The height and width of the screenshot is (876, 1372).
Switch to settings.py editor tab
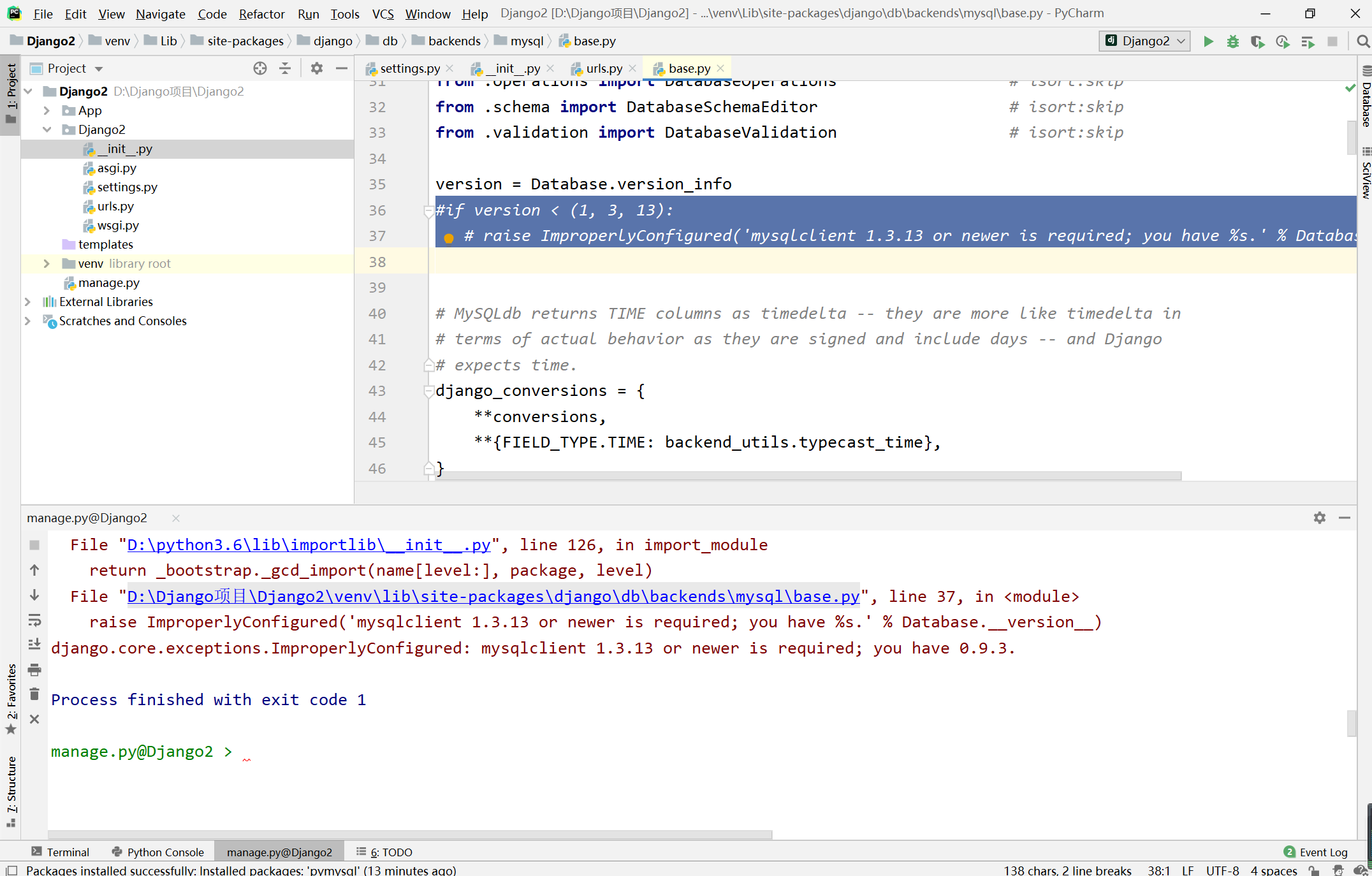pyautogui.click(x=409, y=68)
